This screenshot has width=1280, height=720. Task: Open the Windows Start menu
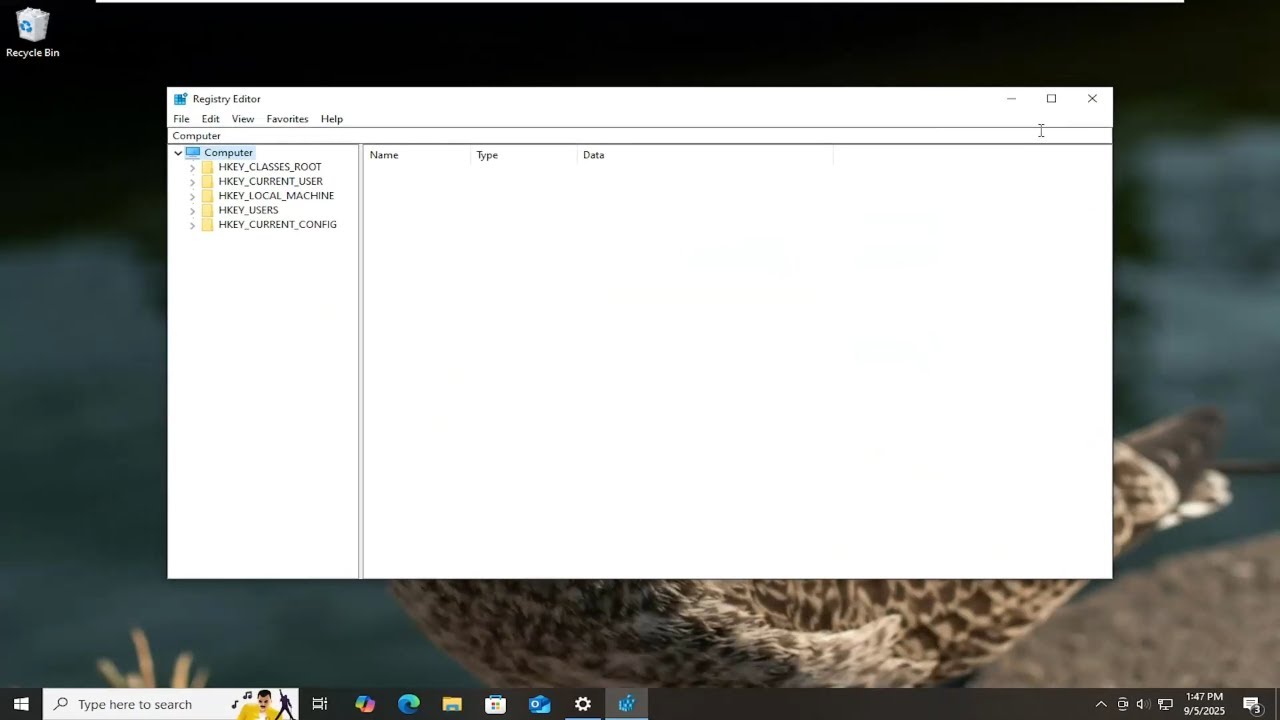click(x=21, y=704)
